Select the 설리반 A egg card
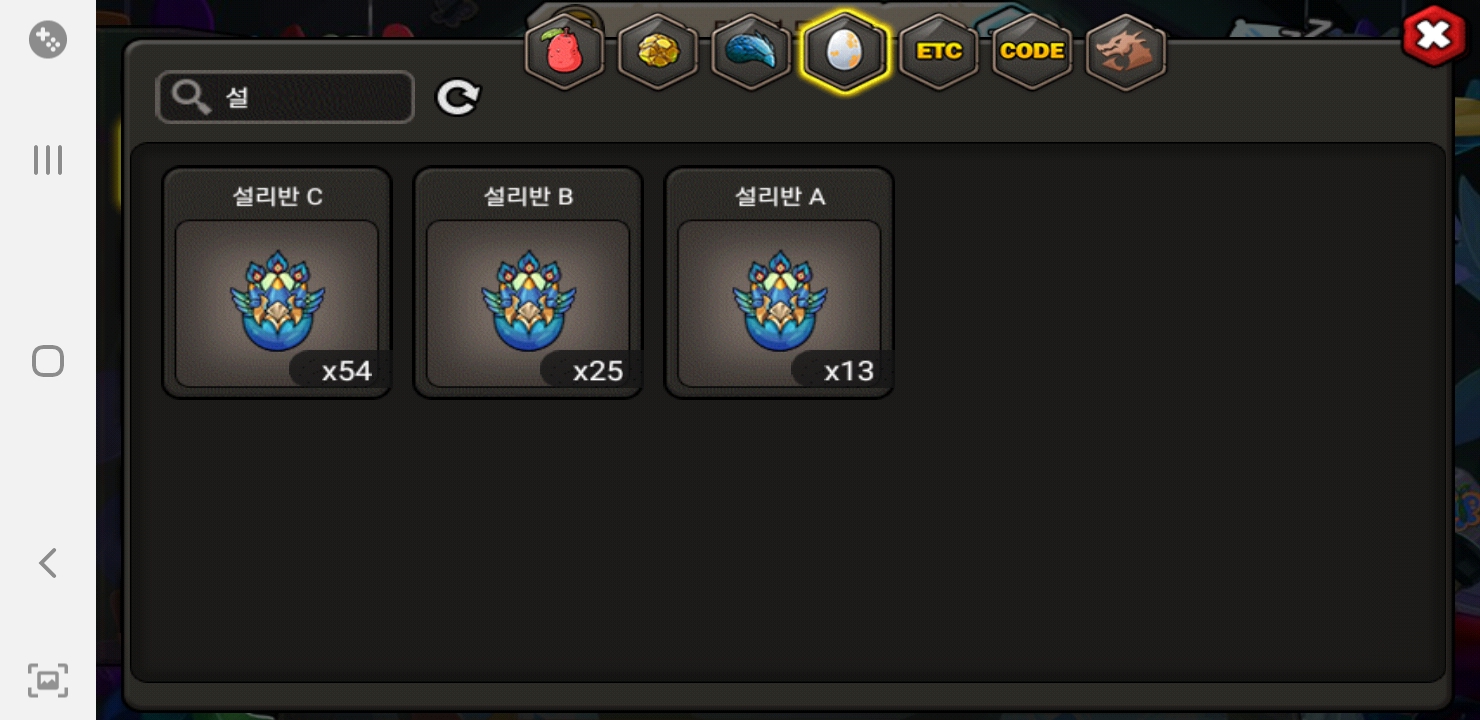Image resolution: width=1480 pixels, height=720 pixels. 779,282
